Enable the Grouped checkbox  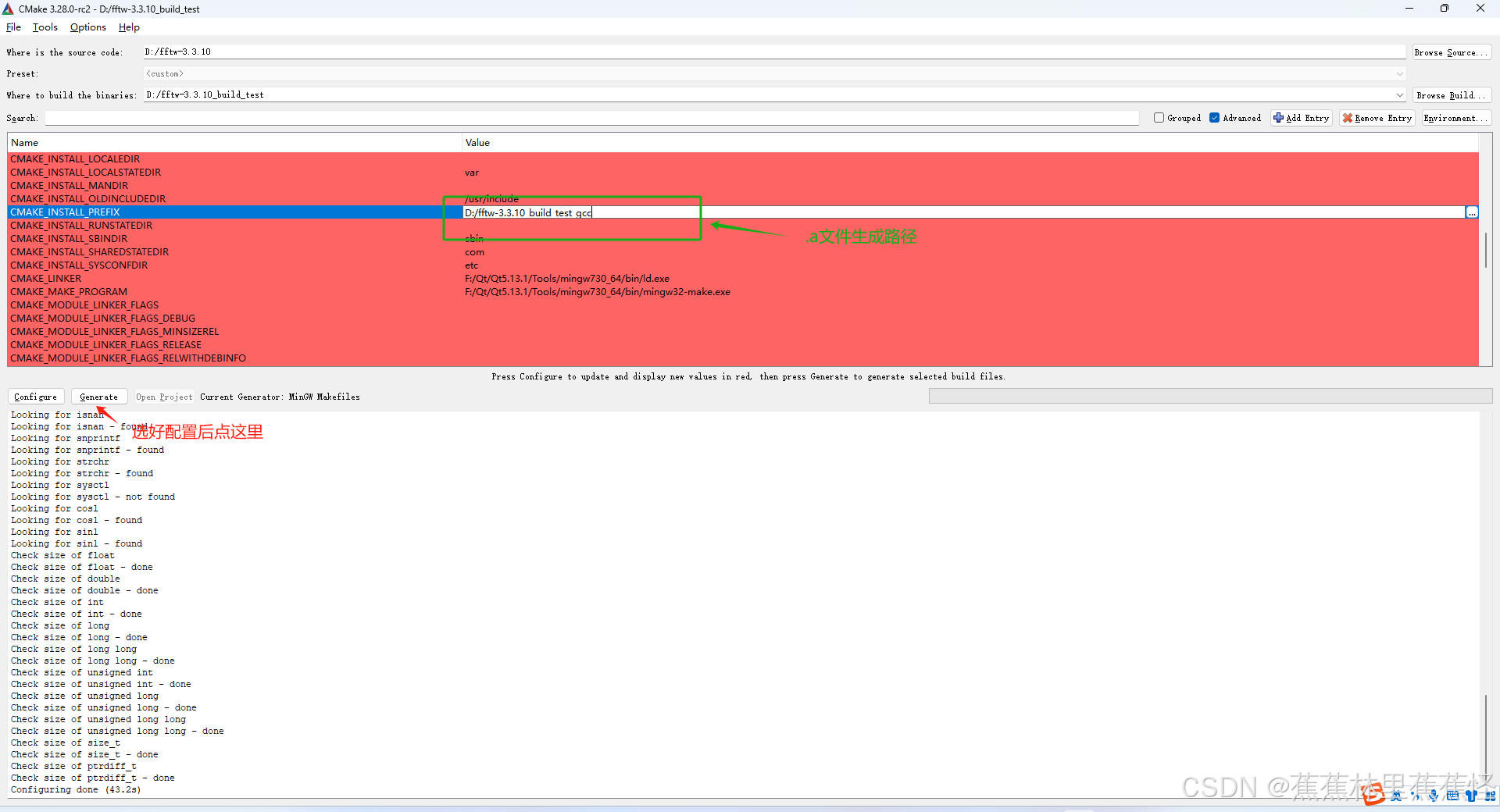point(1159,117)
